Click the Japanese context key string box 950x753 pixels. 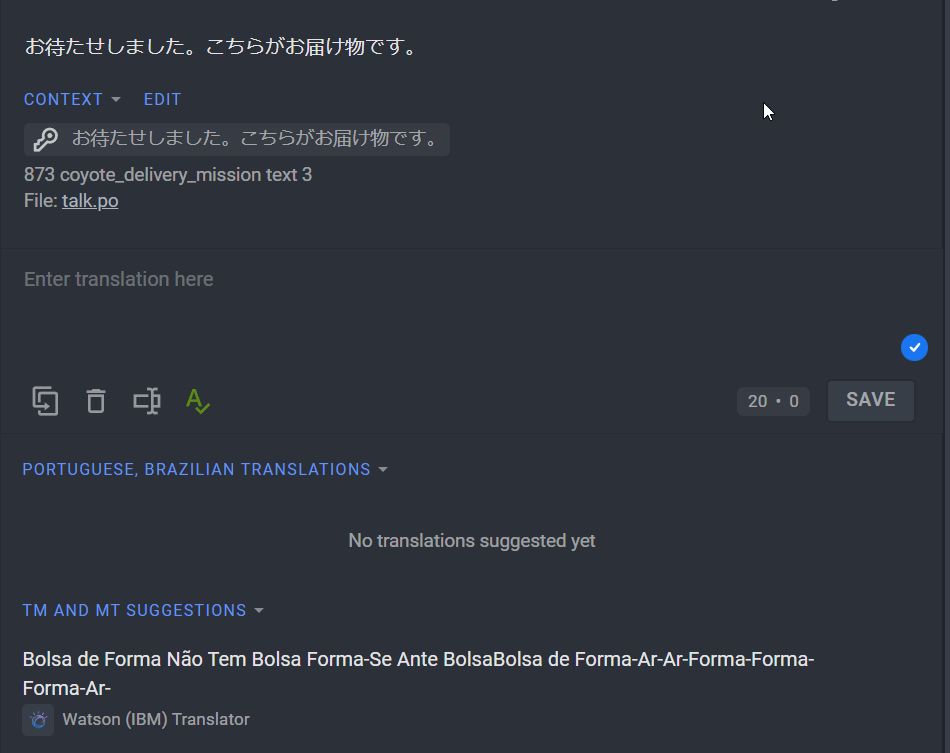[236, 139]
